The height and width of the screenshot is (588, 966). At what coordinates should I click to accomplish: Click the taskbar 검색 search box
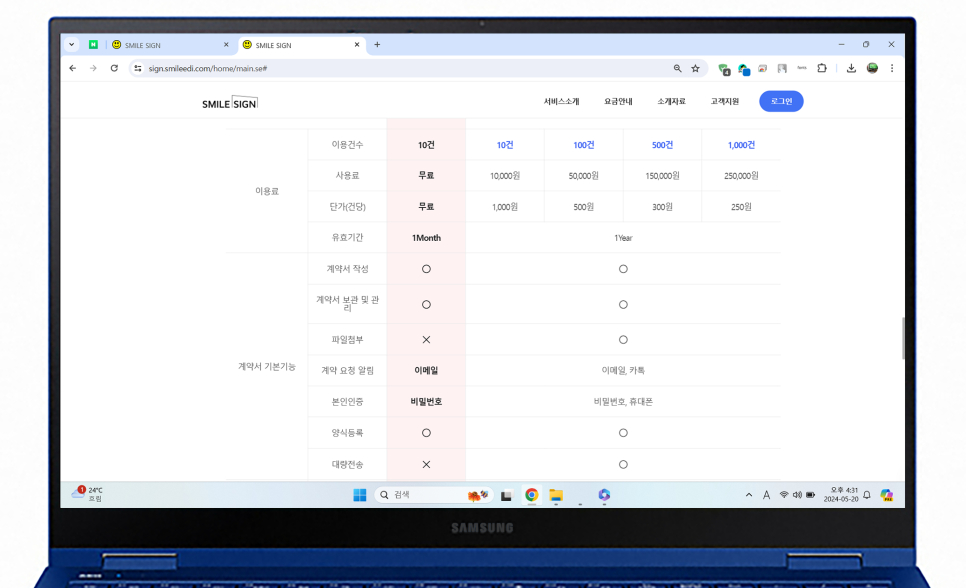point(434,495)
